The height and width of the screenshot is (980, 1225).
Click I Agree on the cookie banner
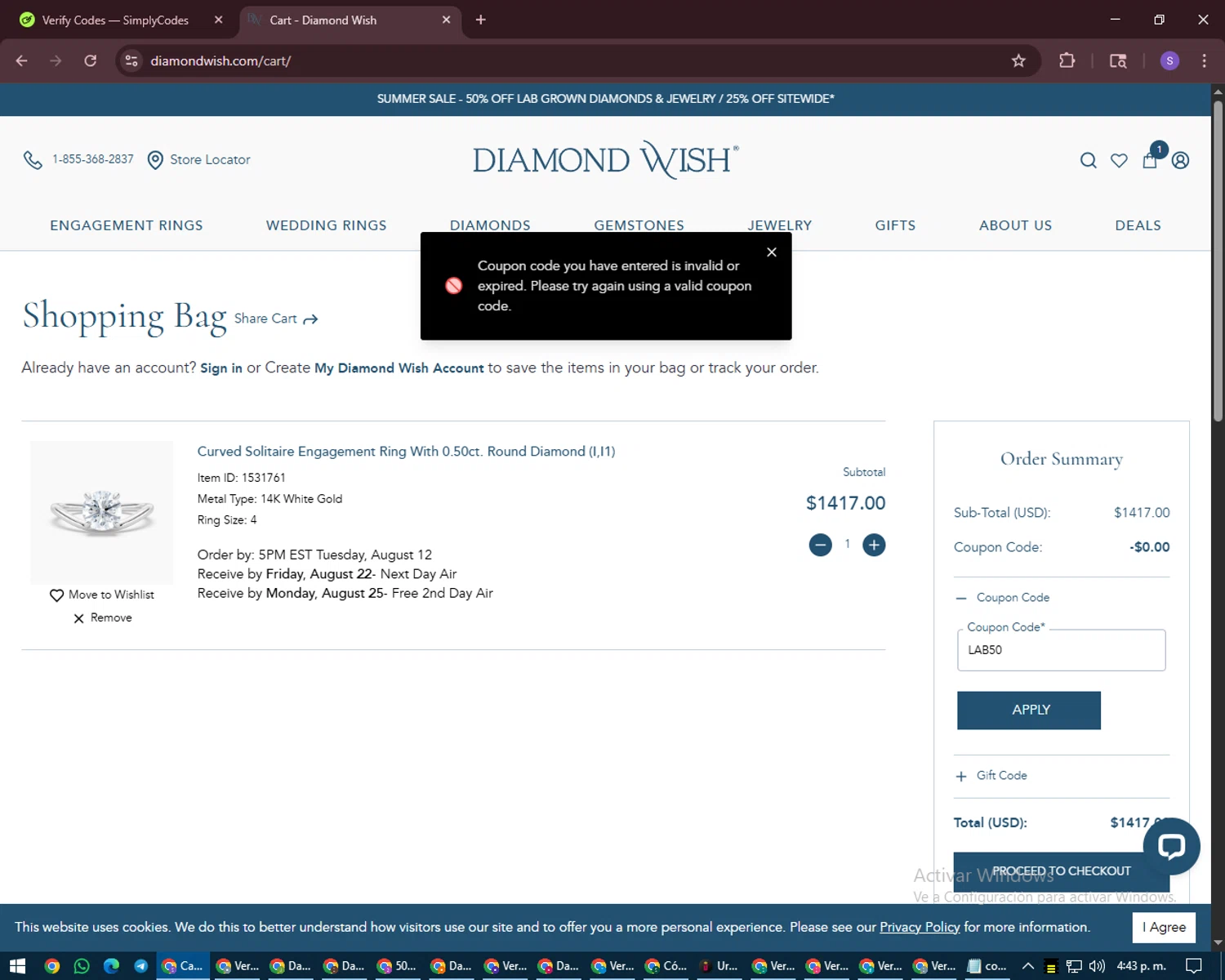tap(1164, 928)
